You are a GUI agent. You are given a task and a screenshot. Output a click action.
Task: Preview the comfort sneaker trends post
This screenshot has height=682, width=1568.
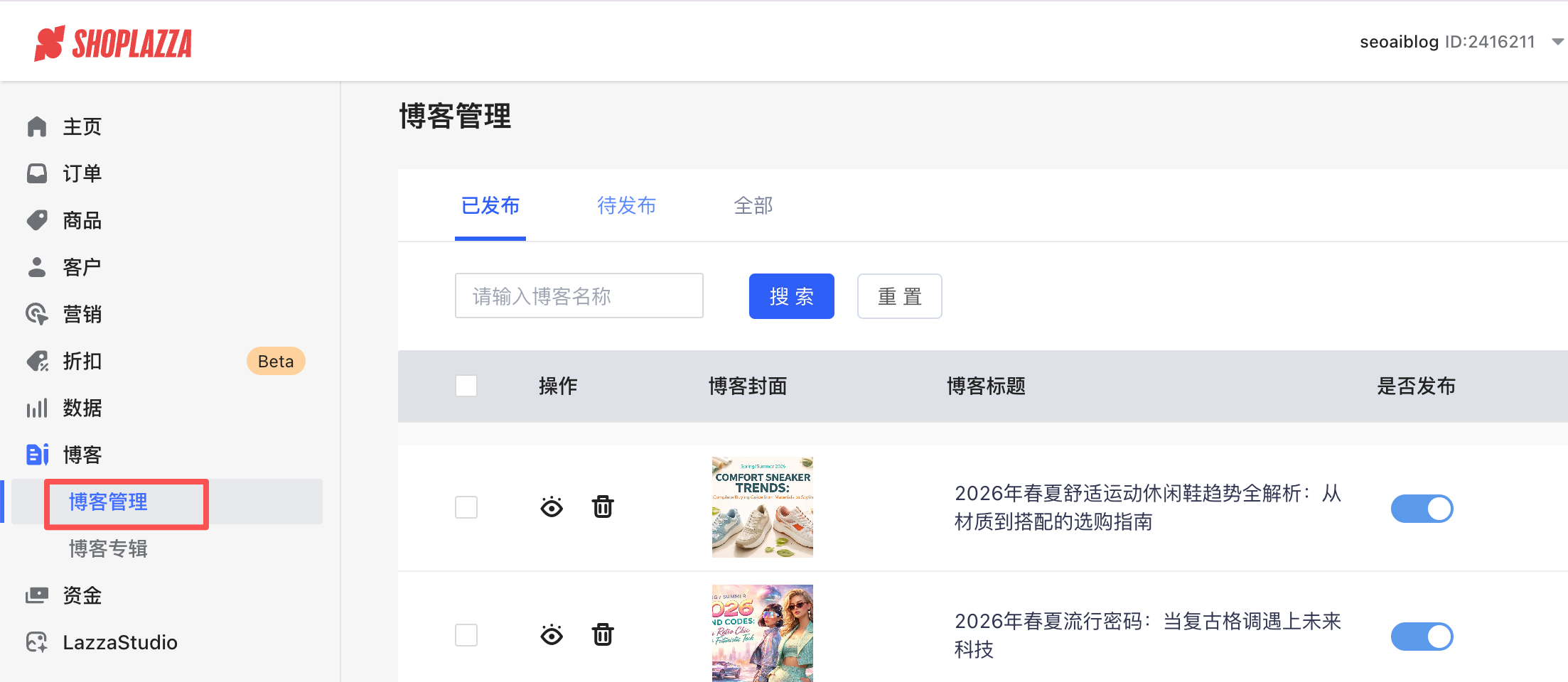coord(552,507)
